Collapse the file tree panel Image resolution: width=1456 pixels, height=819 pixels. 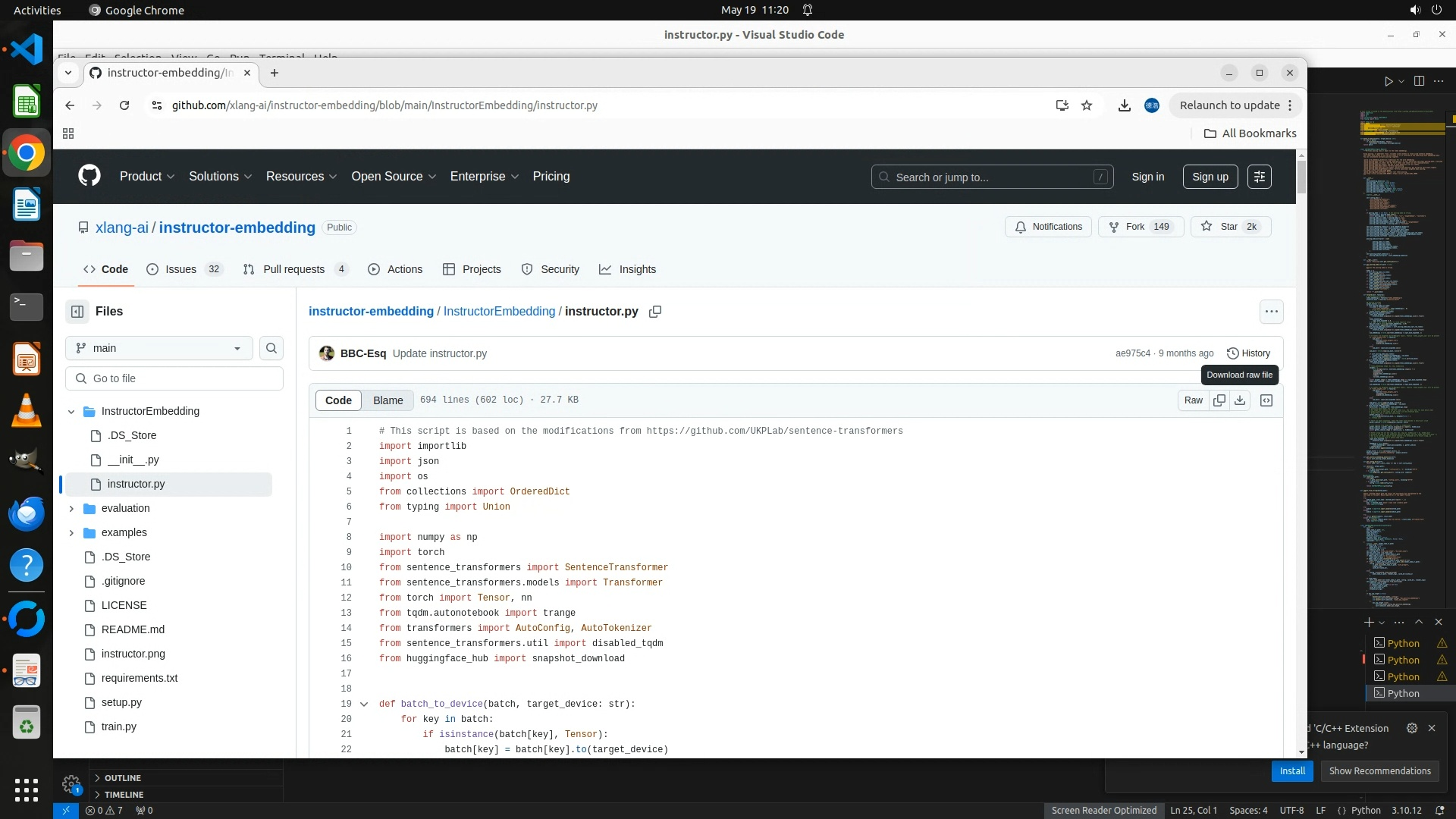pyautogui.click(x=77, y=312)
